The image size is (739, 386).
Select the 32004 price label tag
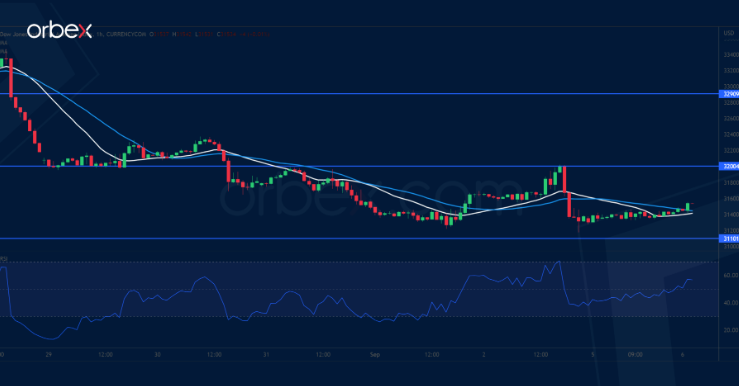pos(729,166)
